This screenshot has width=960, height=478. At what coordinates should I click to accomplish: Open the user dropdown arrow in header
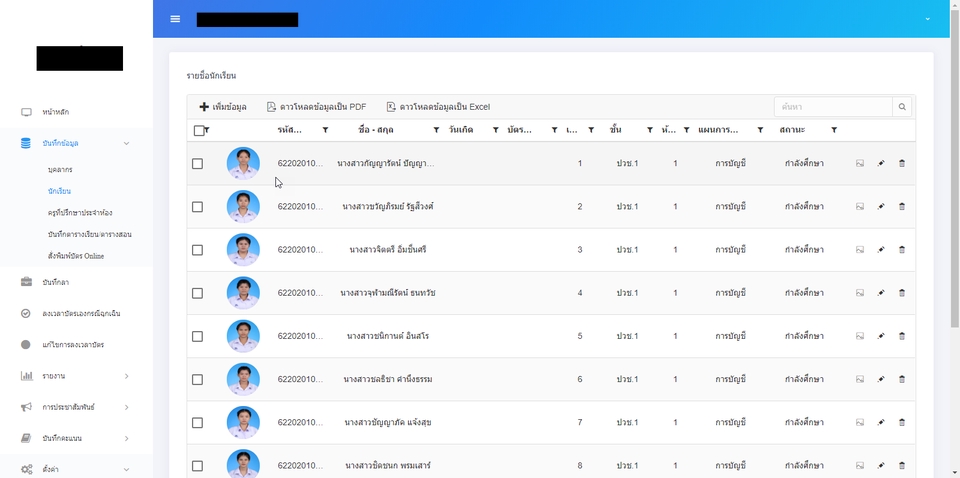(928, 19)
